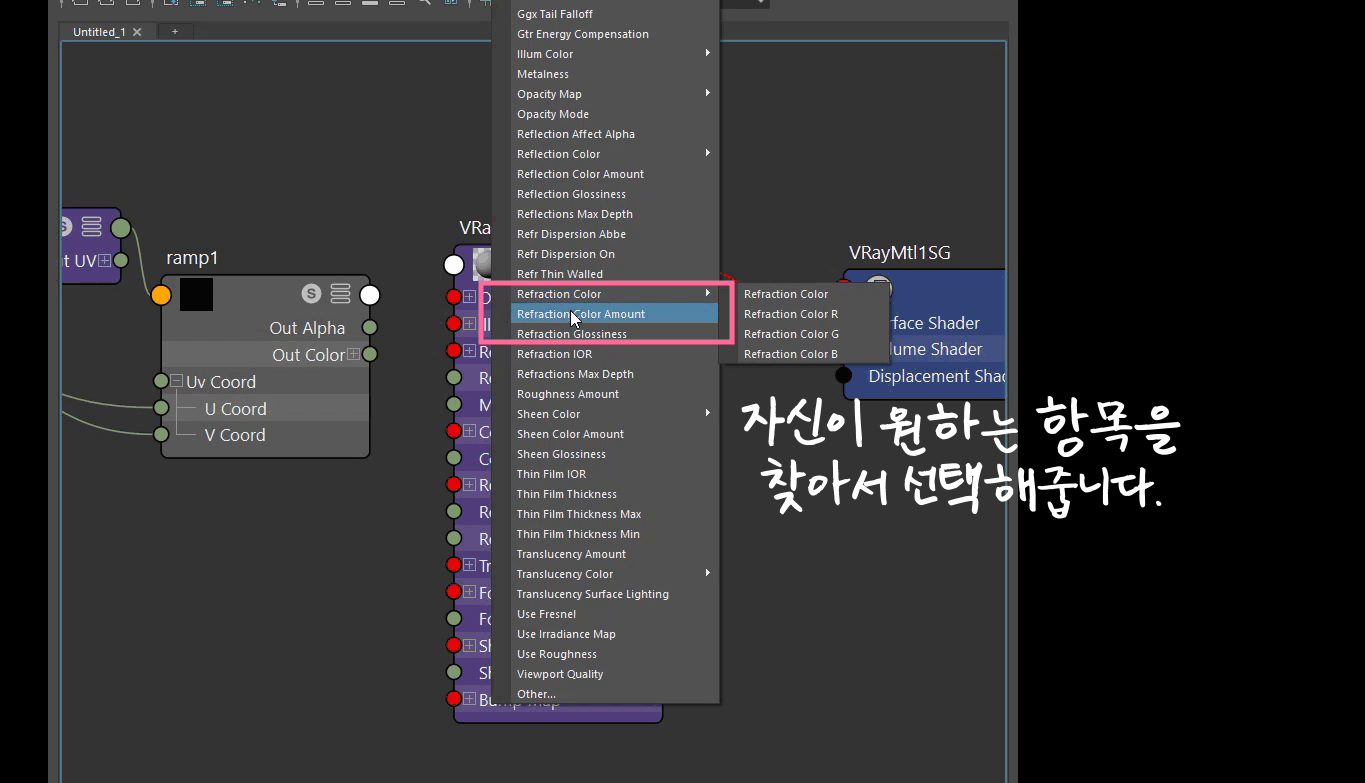
Task: Close the Untitled_1 tab
Action: point(137,32)
